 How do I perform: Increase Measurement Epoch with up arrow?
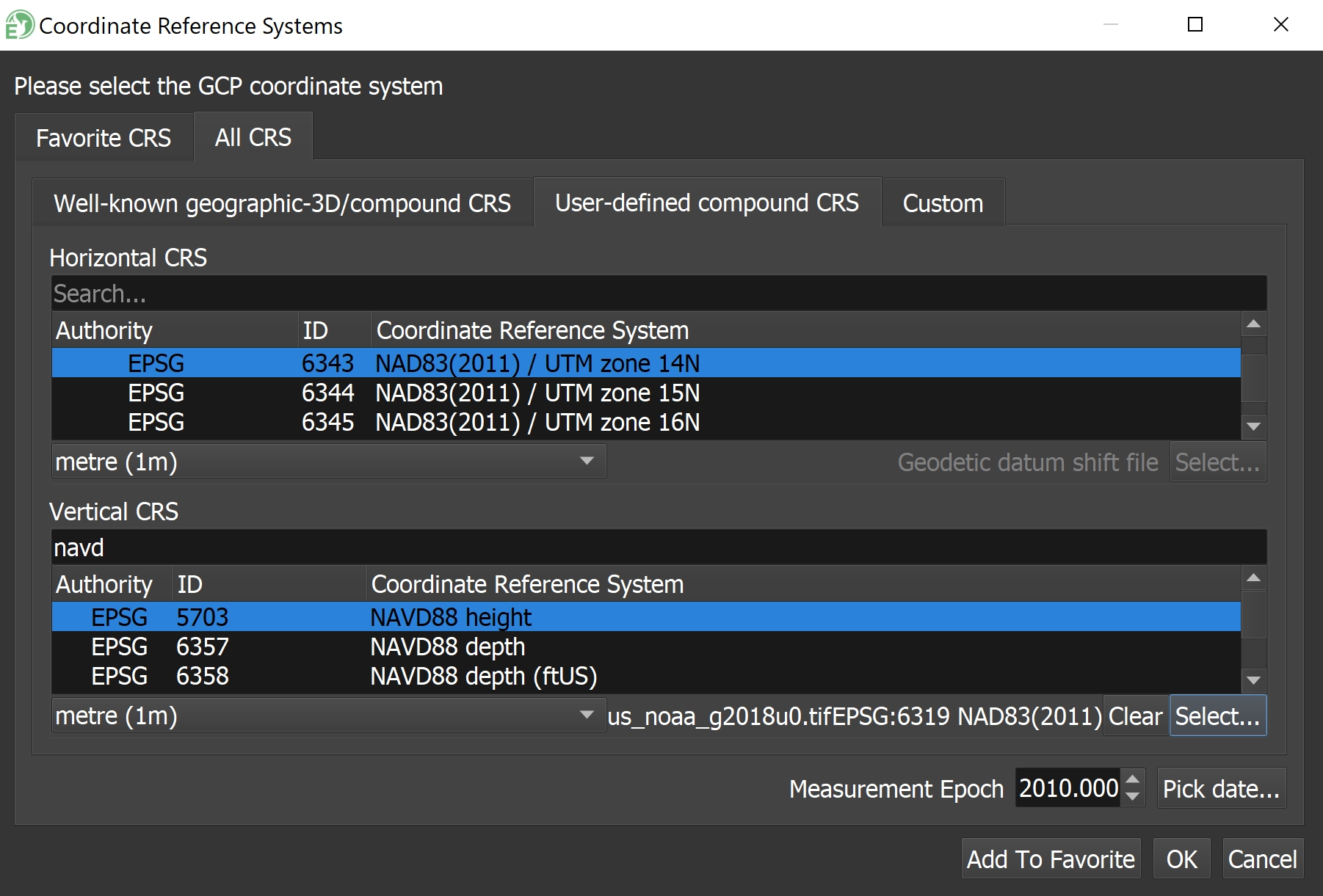pos(1133,780)
